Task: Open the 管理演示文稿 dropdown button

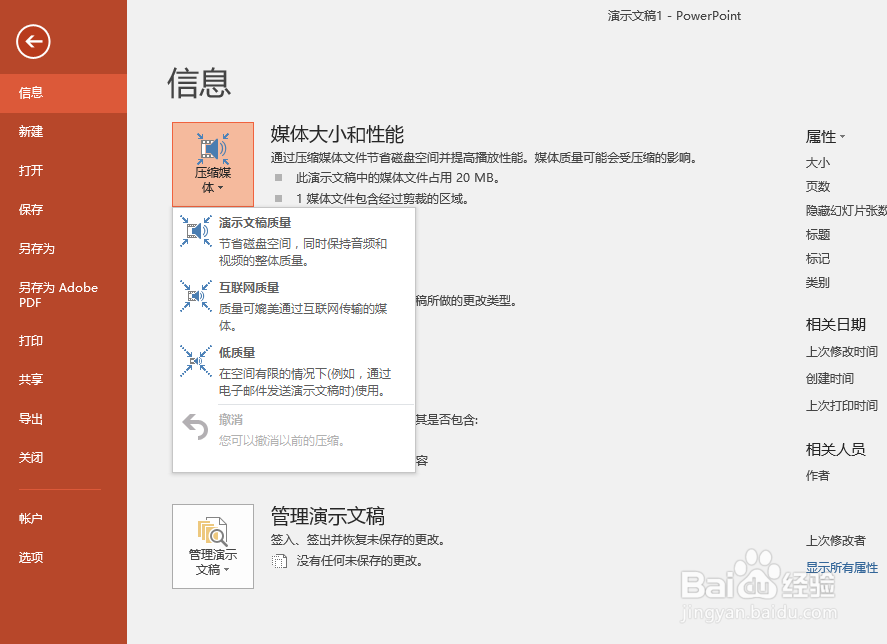Action: click(213, 547)
